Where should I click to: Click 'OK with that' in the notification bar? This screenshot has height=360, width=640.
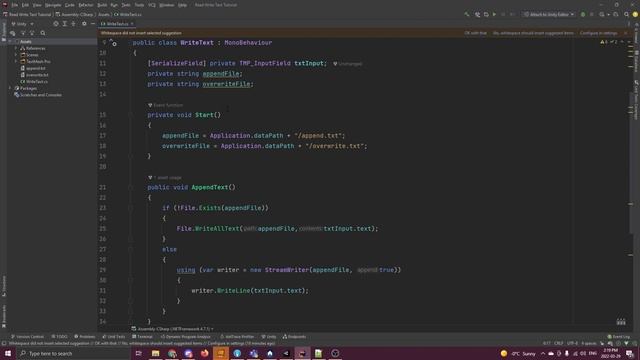pos(476,33)
